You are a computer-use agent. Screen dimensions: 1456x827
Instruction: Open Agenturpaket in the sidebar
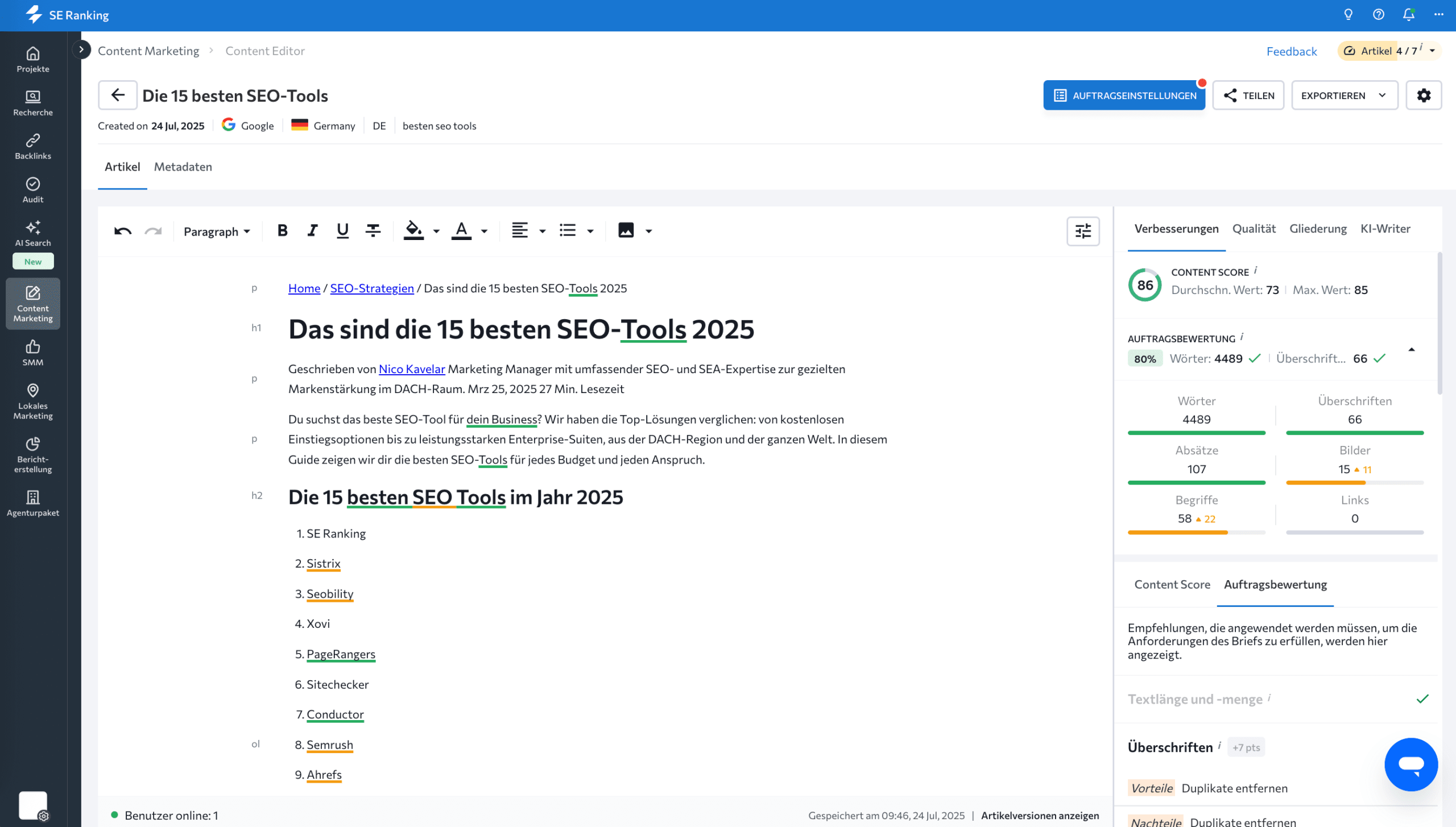33,503
